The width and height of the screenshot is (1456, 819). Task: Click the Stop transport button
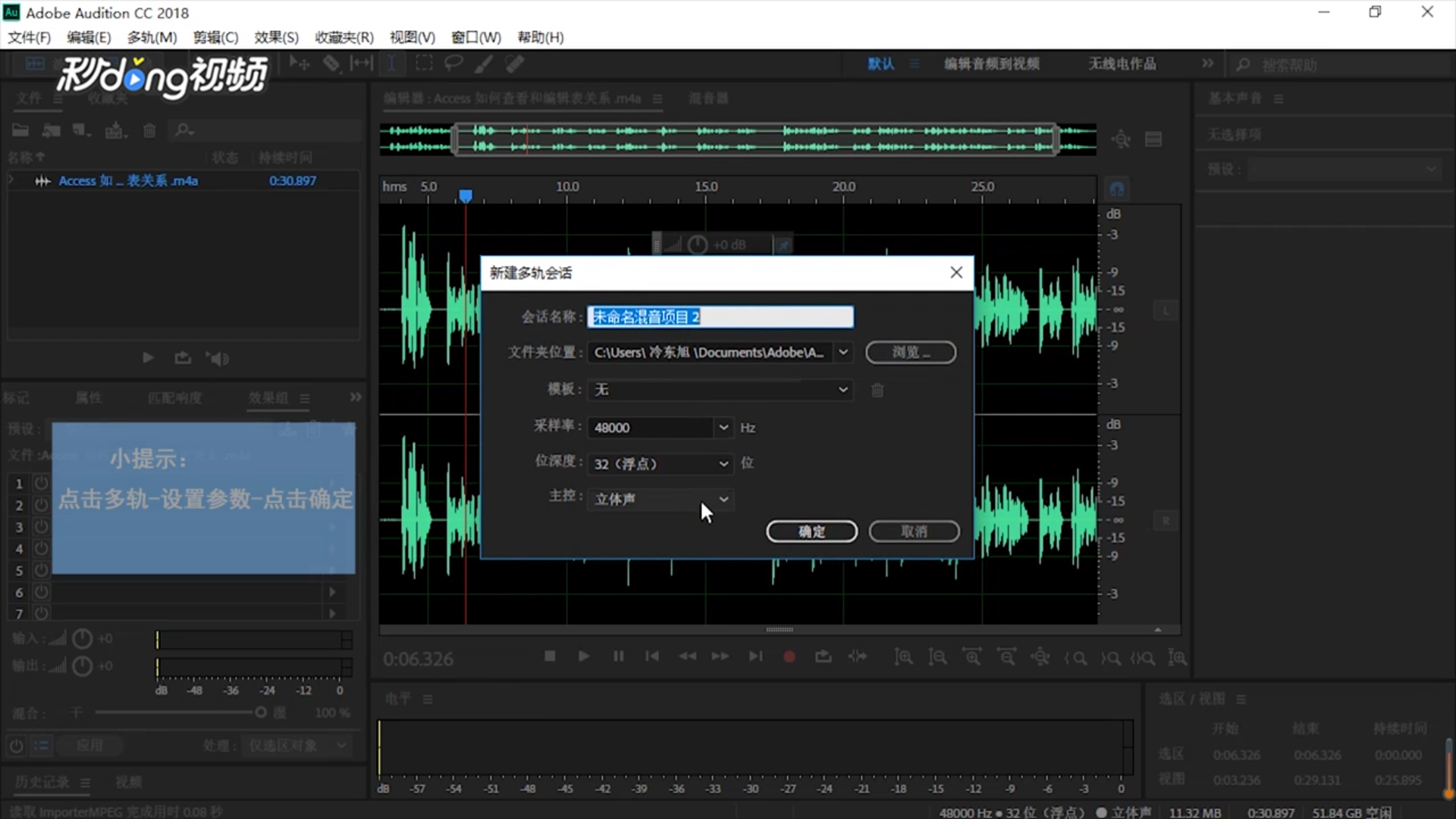[x=550, y=657]
